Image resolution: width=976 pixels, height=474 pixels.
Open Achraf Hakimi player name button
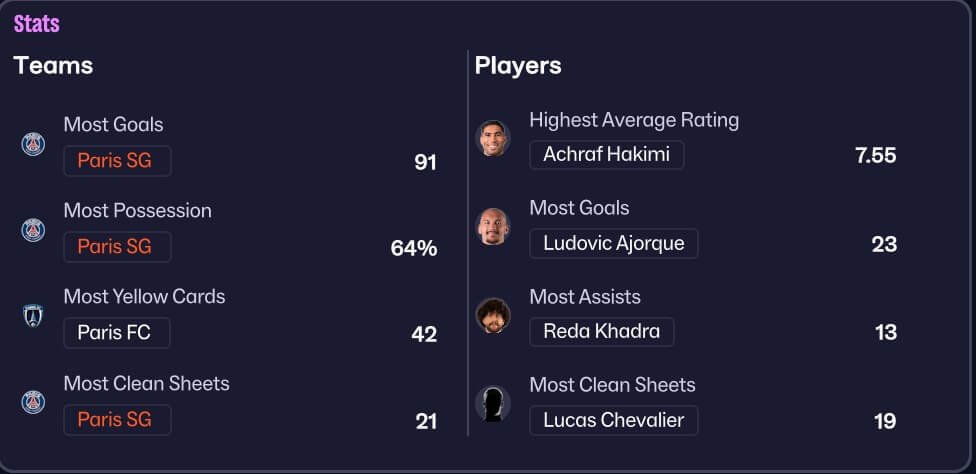click(x=607, y=155)
